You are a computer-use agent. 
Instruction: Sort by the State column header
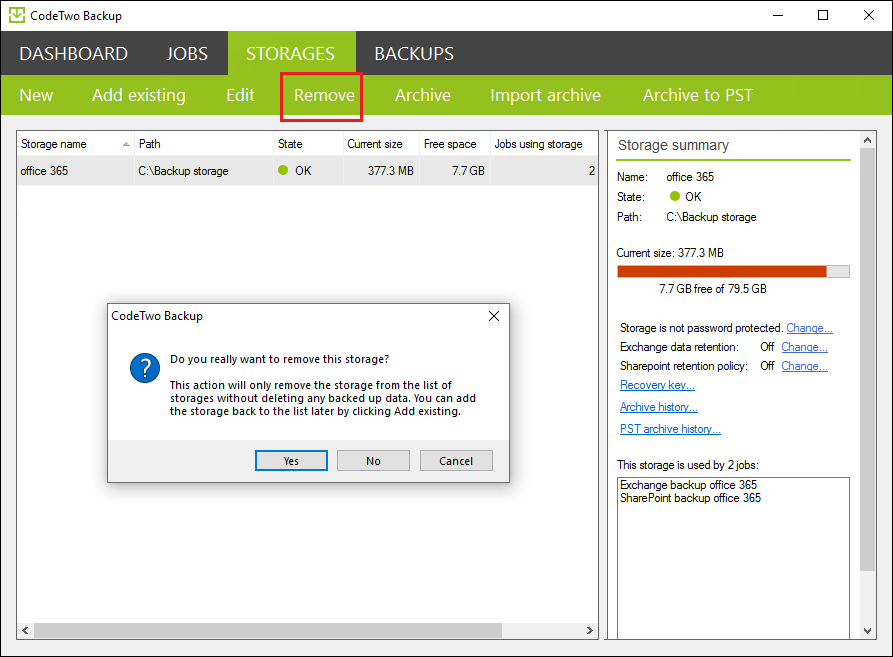[x=309, y=144]
